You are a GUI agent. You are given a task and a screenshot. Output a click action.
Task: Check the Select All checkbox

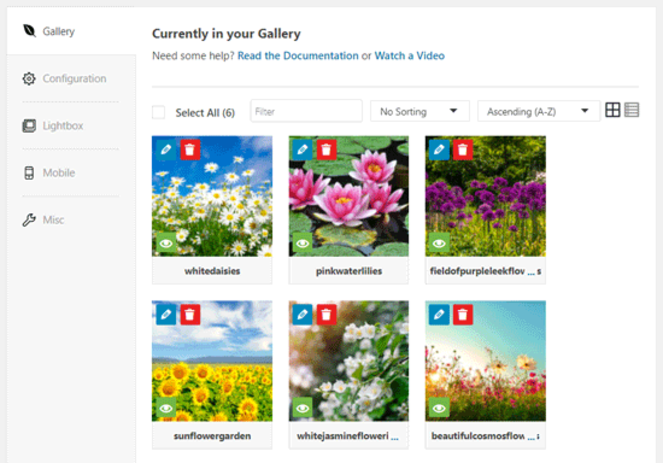159,112
